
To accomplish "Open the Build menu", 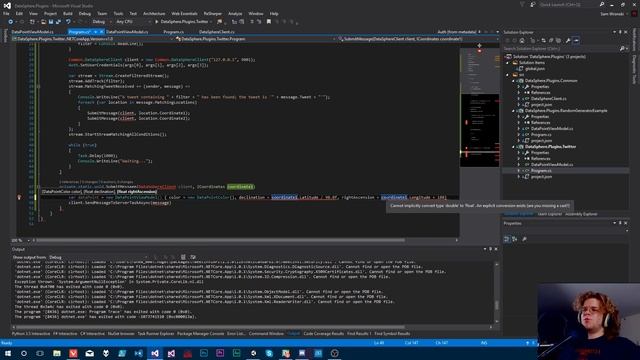I will (68, 13).
